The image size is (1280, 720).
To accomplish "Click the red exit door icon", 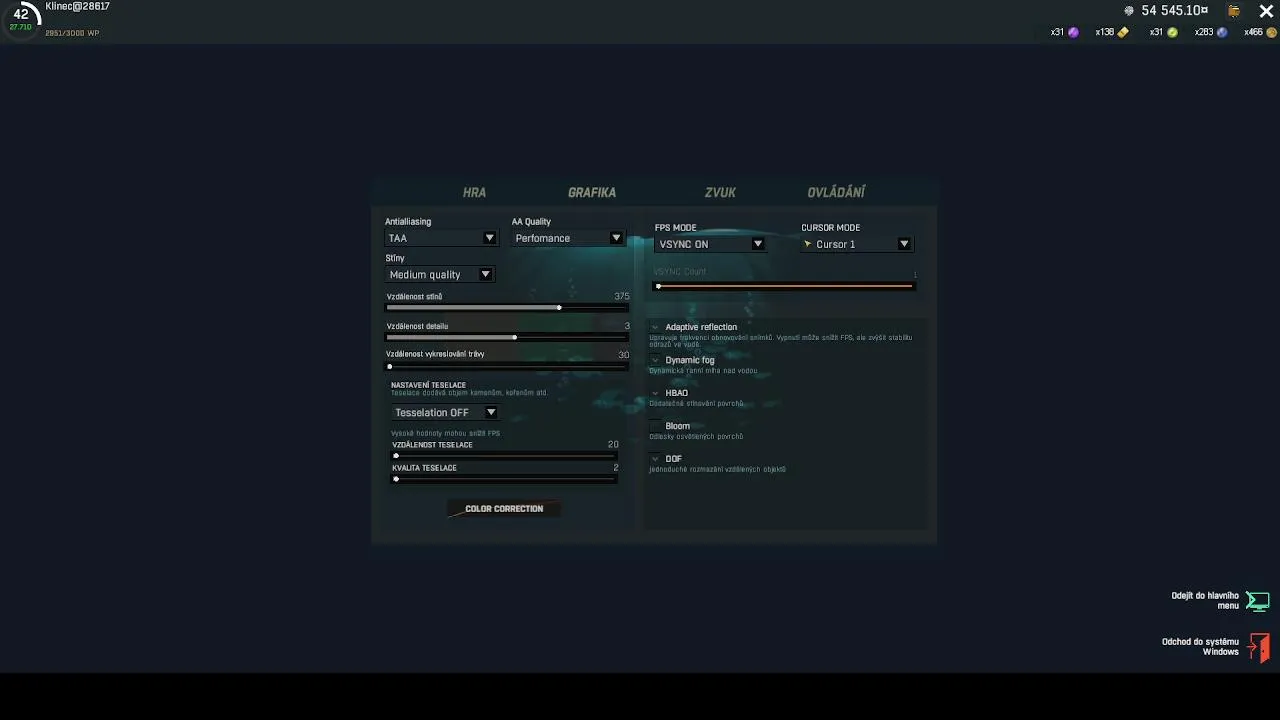I will (1259, 647).
